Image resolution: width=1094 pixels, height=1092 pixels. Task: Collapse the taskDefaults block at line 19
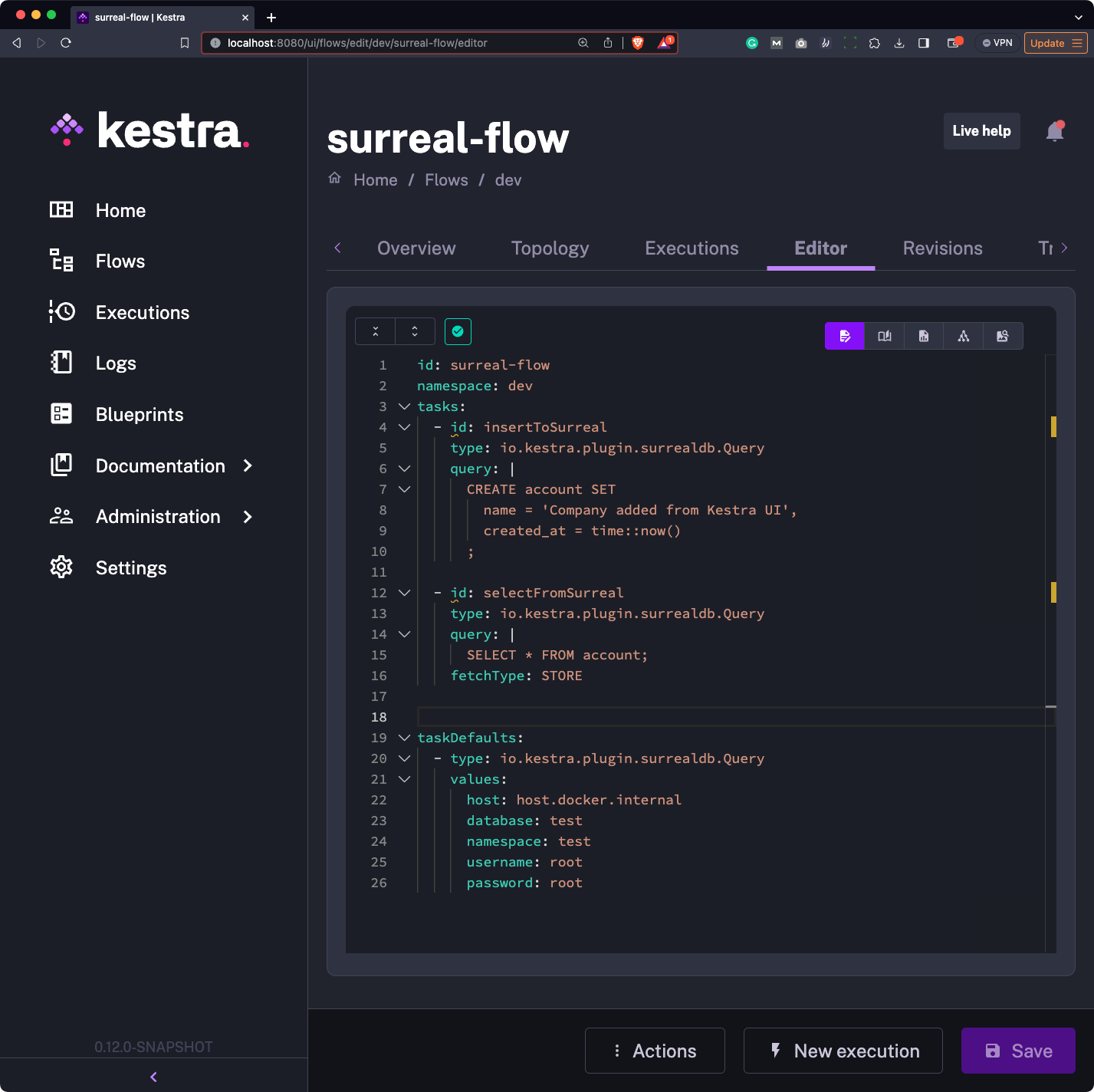point(405,738)
